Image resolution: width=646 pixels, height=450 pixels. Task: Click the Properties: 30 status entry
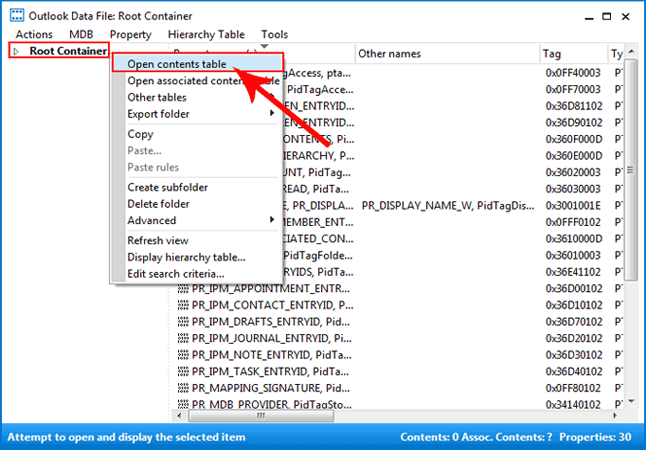595,437
